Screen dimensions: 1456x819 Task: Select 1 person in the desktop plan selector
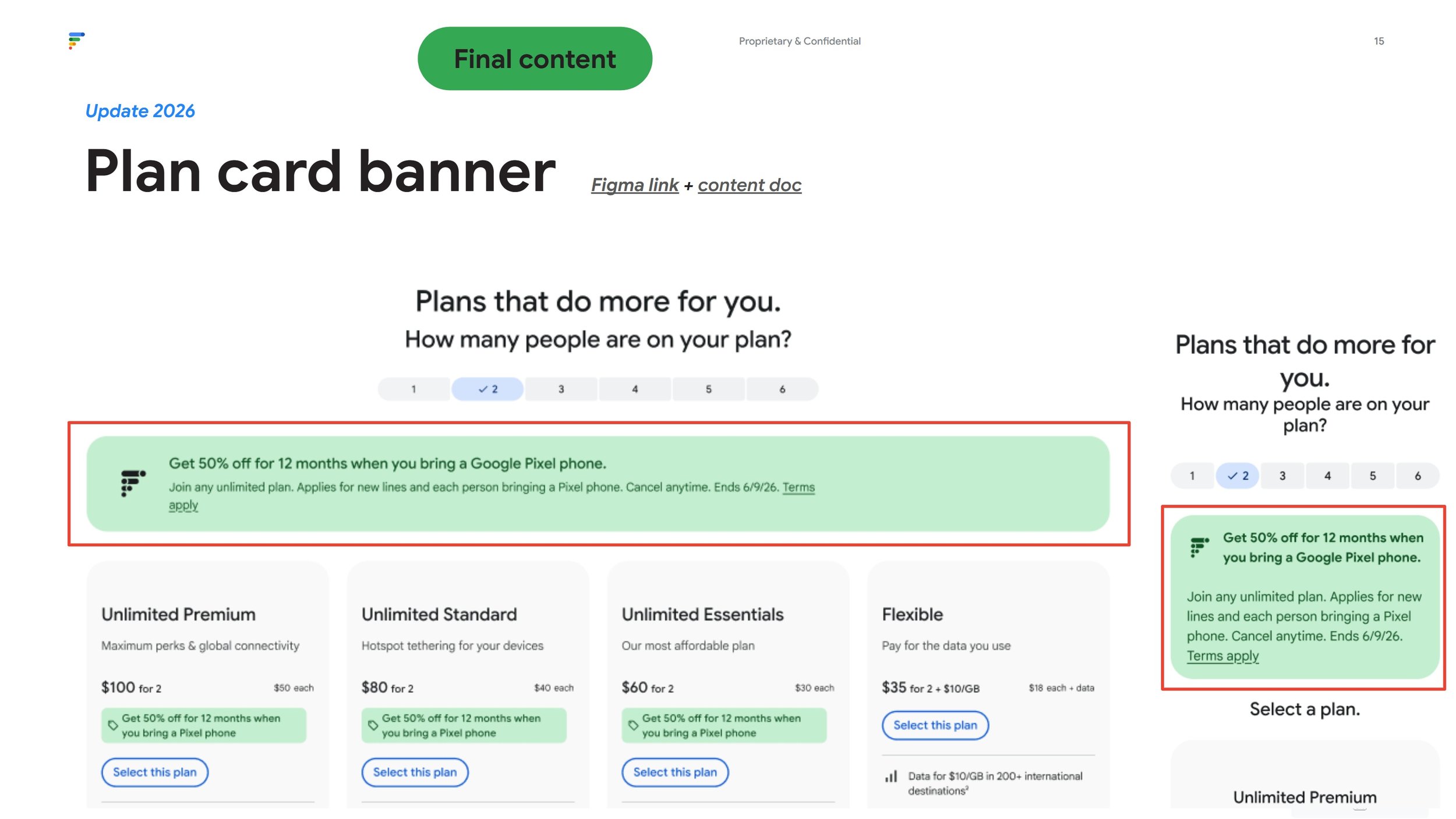pos(414,389)
